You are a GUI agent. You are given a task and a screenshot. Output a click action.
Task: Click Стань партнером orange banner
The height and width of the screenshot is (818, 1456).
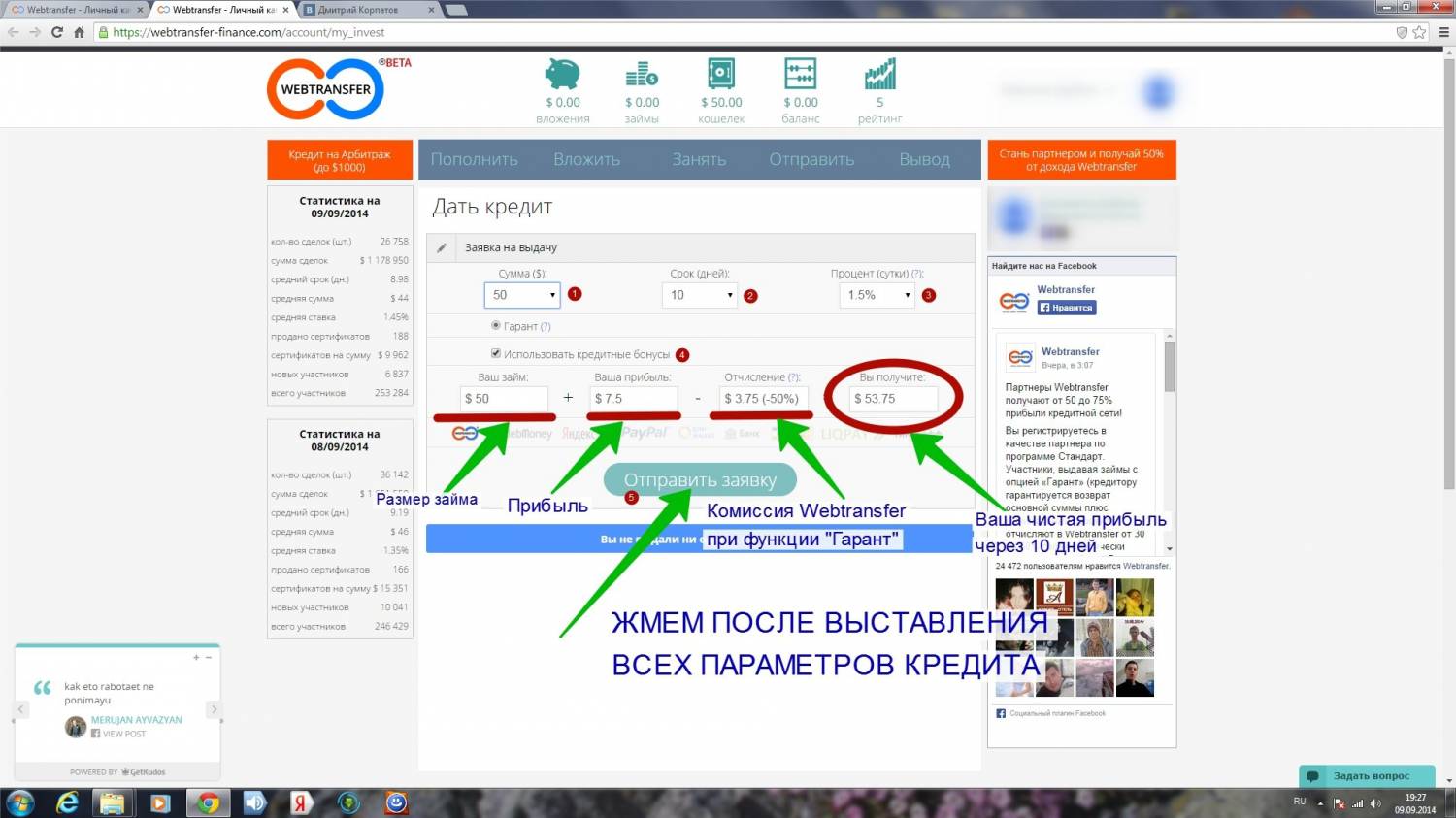(1081, 160)
